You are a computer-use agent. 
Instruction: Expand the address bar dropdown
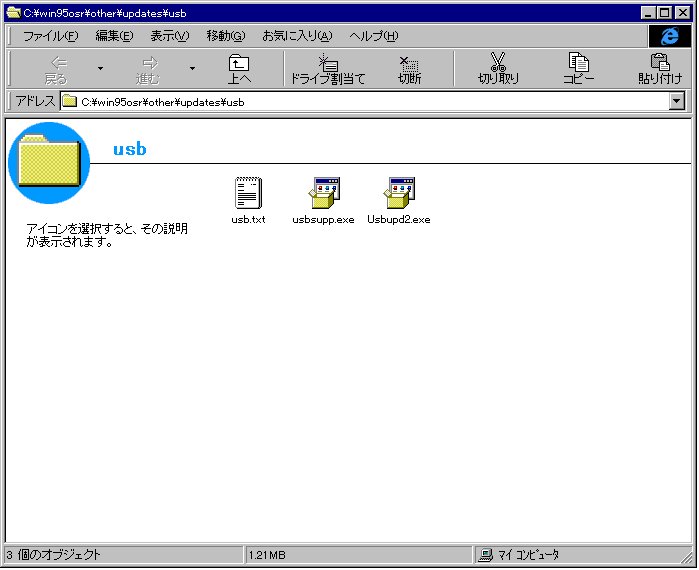click(x=676, y=101)
